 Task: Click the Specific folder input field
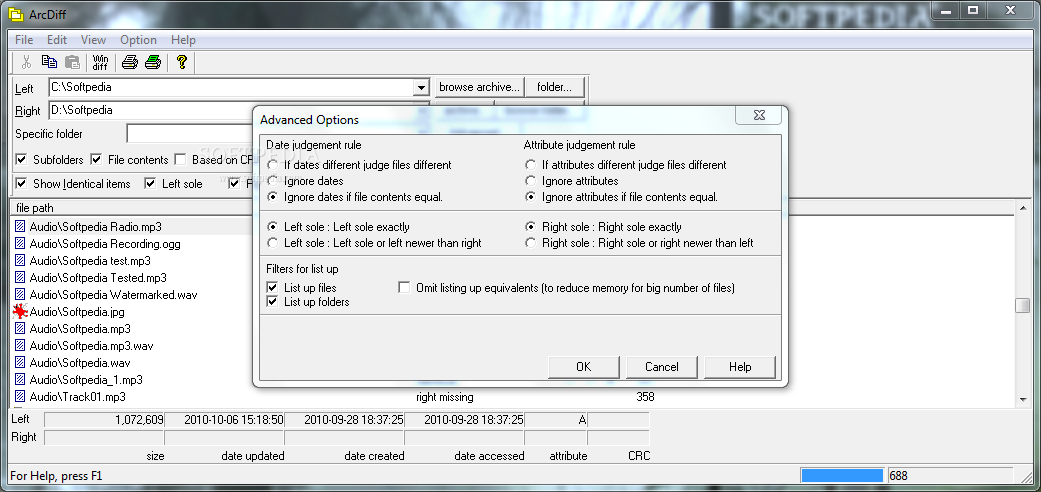point(189,133)
